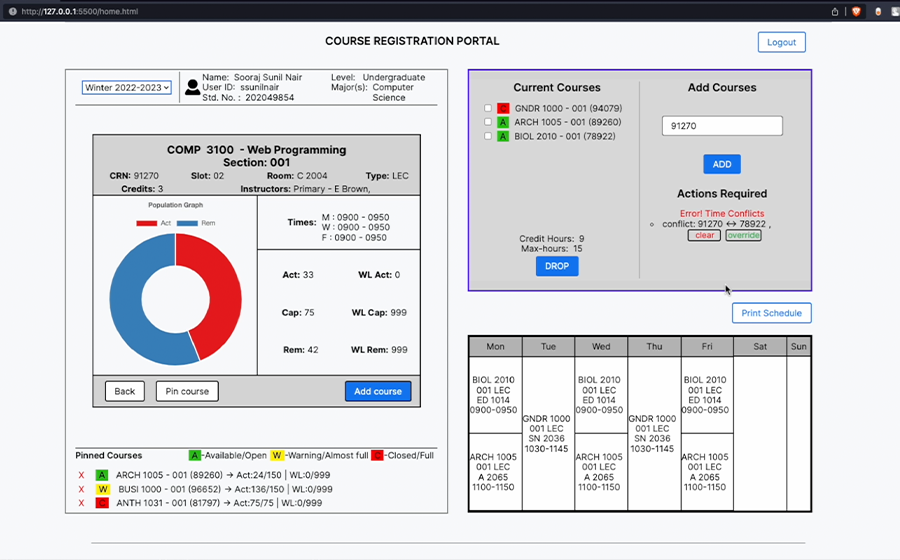Click Print Schedule button
This screenshot has width=900, height=560.
pyautogui.click(x=771, y=313)
